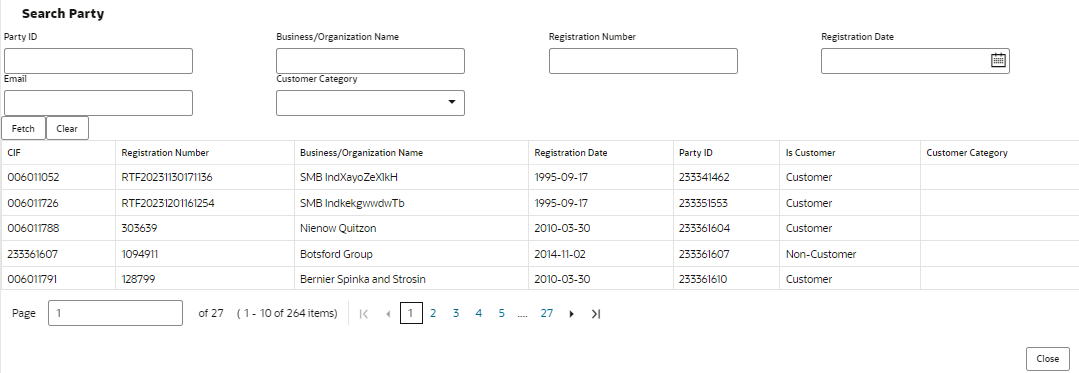Click the Page number input box

[x=116, y=313]
